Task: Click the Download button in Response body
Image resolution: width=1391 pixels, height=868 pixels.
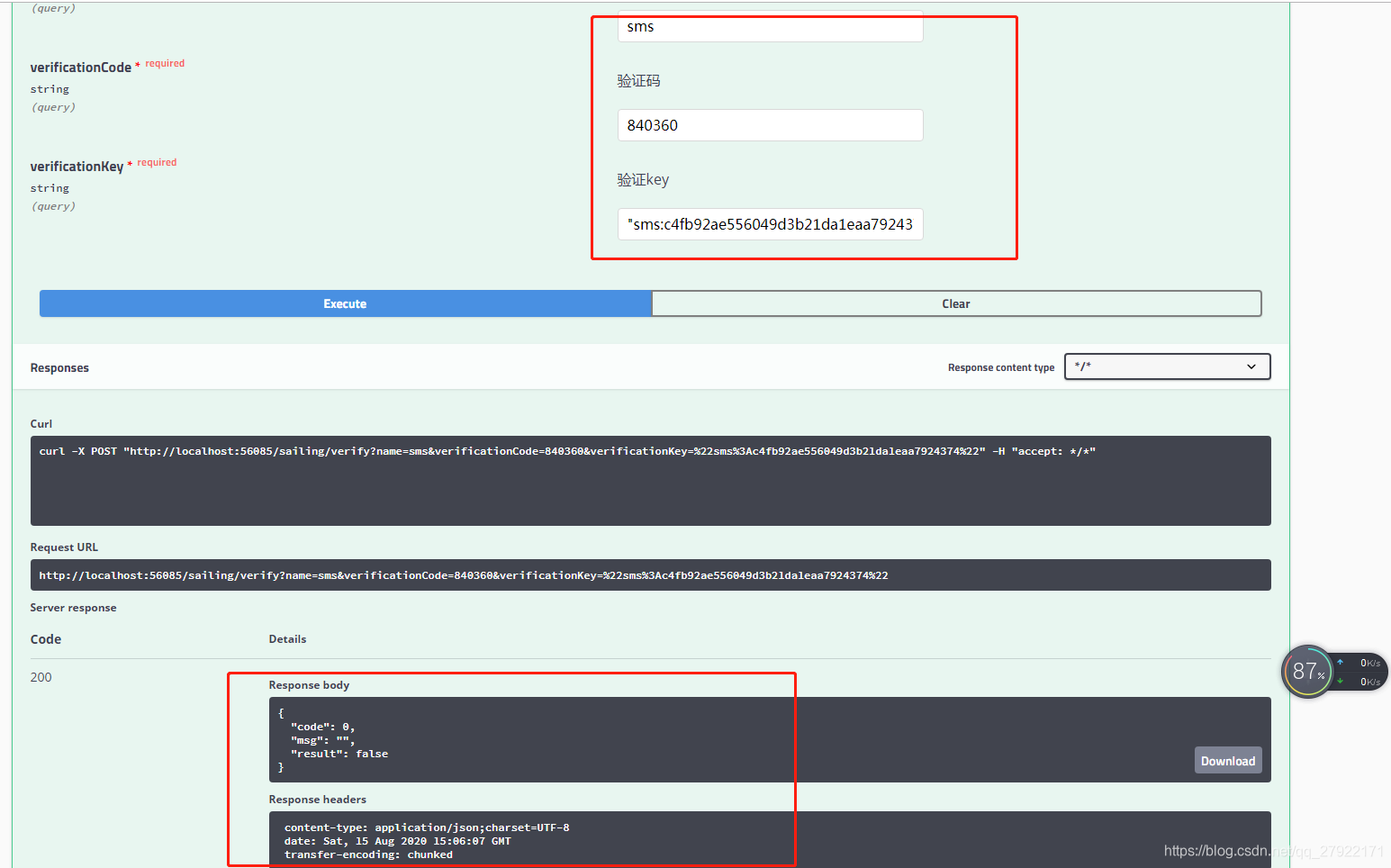Action: click(x=1228, y=761)
